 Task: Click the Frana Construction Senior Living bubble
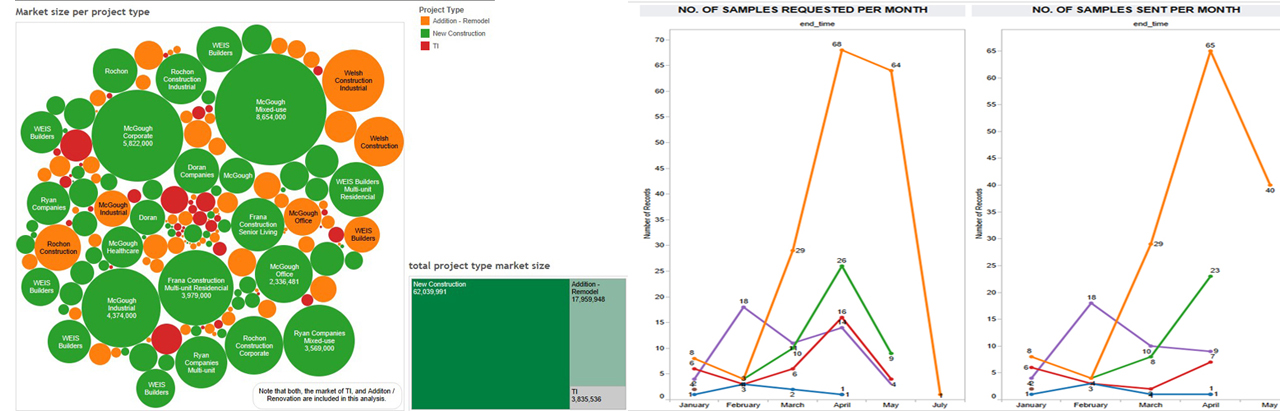(259, 226)
